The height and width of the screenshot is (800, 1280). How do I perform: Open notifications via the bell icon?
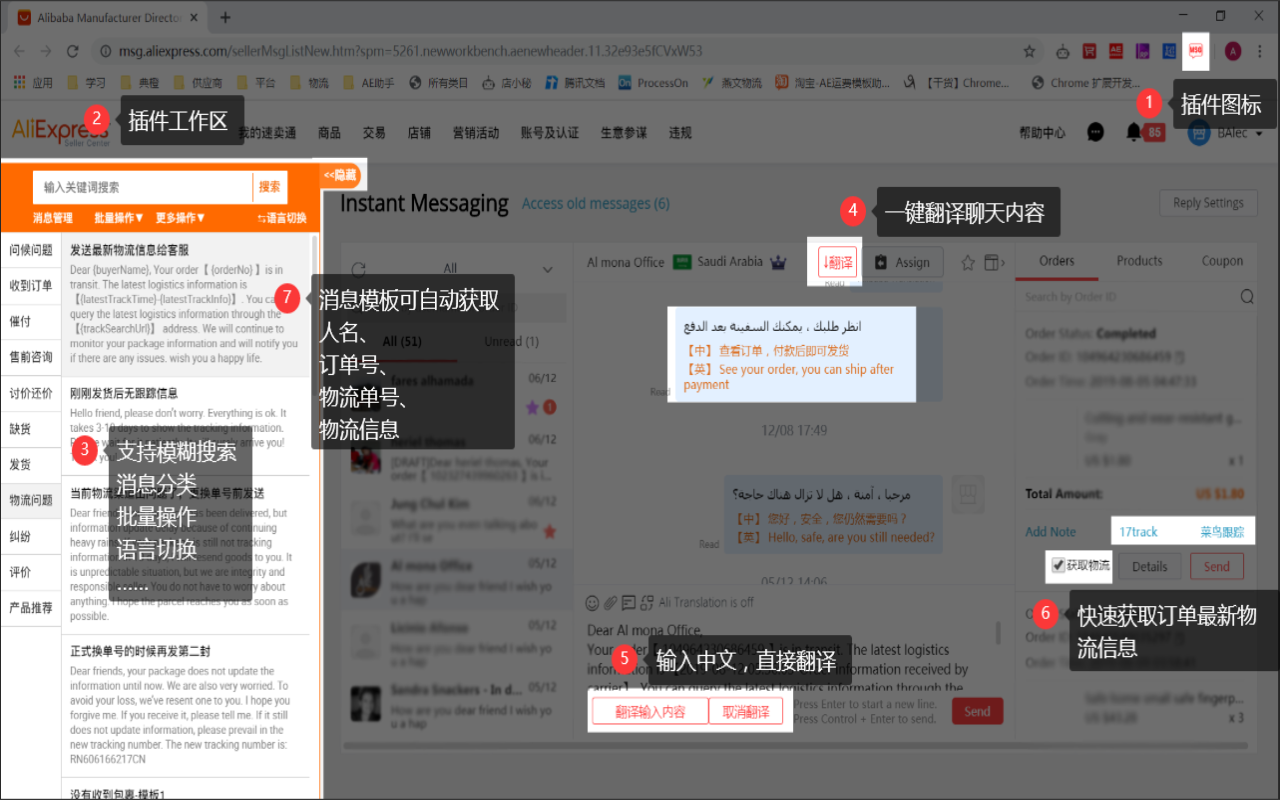[x=1133, y=131]
